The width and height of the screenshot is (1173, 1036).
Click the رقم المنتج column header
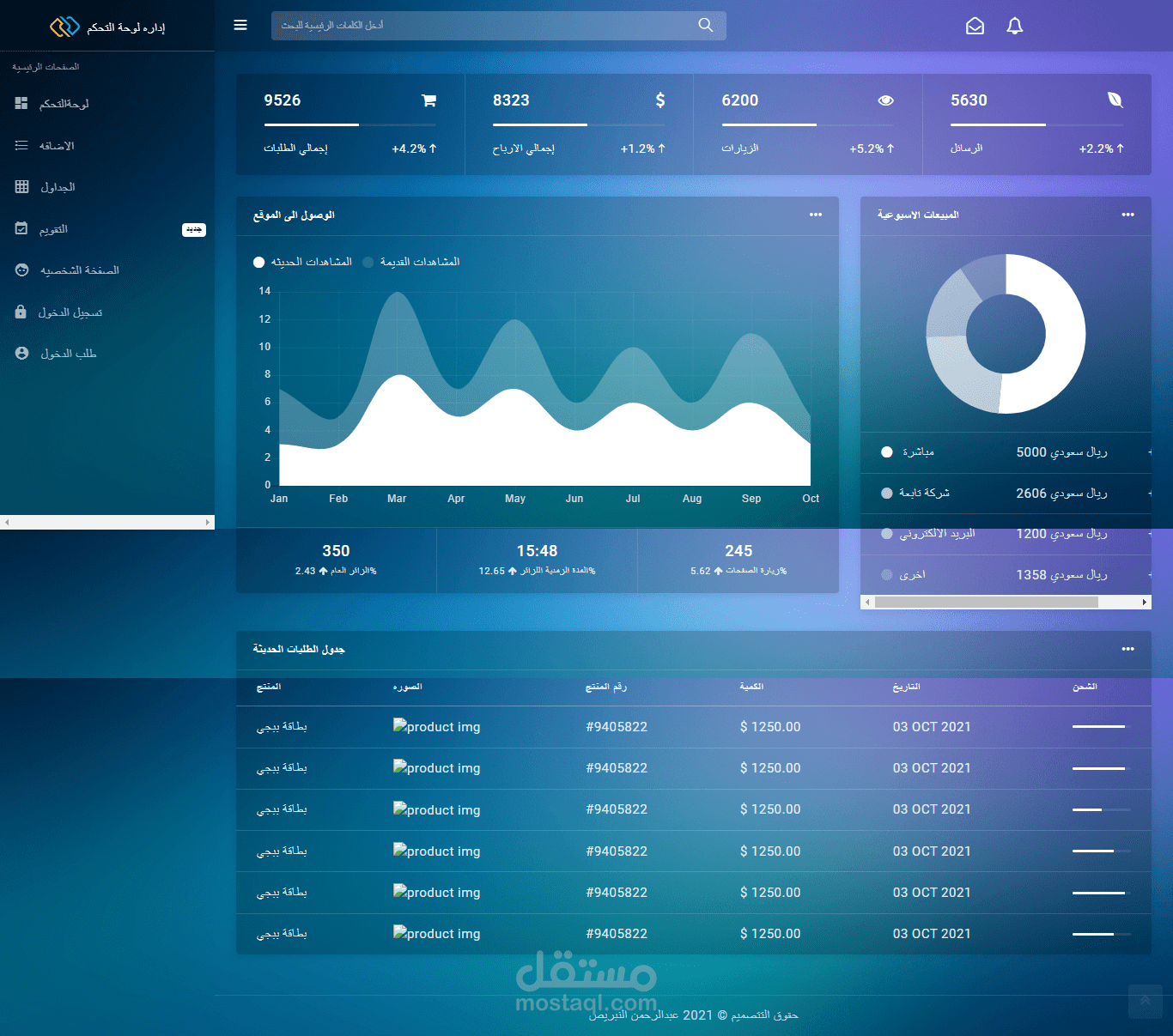(x=606, y=687)
